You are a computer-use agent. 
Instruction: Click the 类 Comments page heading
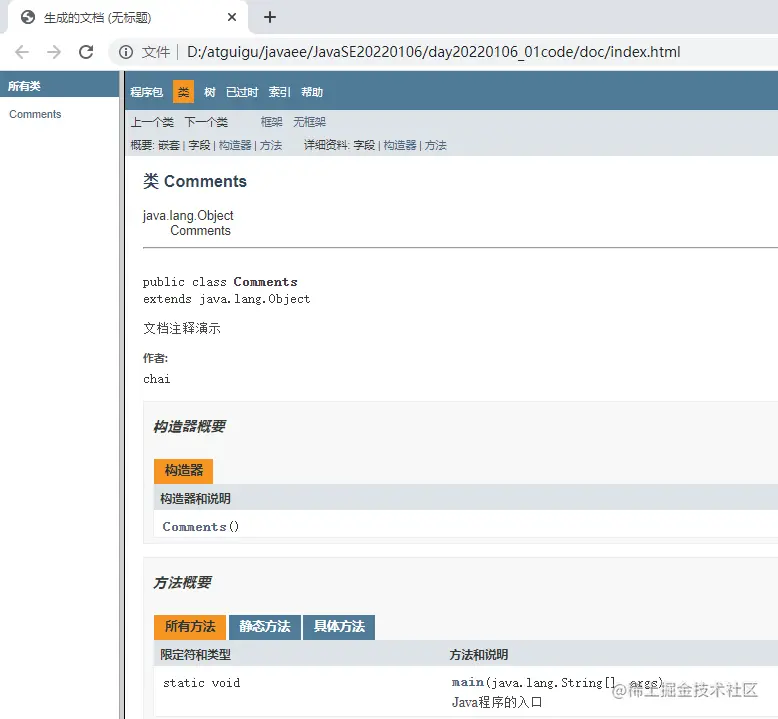click(194, 182)
